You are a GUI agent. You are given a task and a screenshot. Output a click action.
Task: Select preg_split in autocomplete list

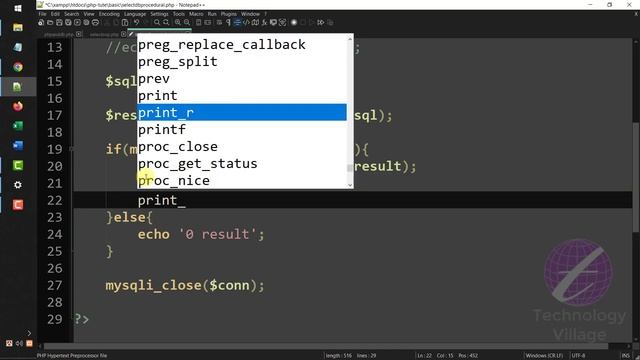pyautogui.click(x=242, y=62)
